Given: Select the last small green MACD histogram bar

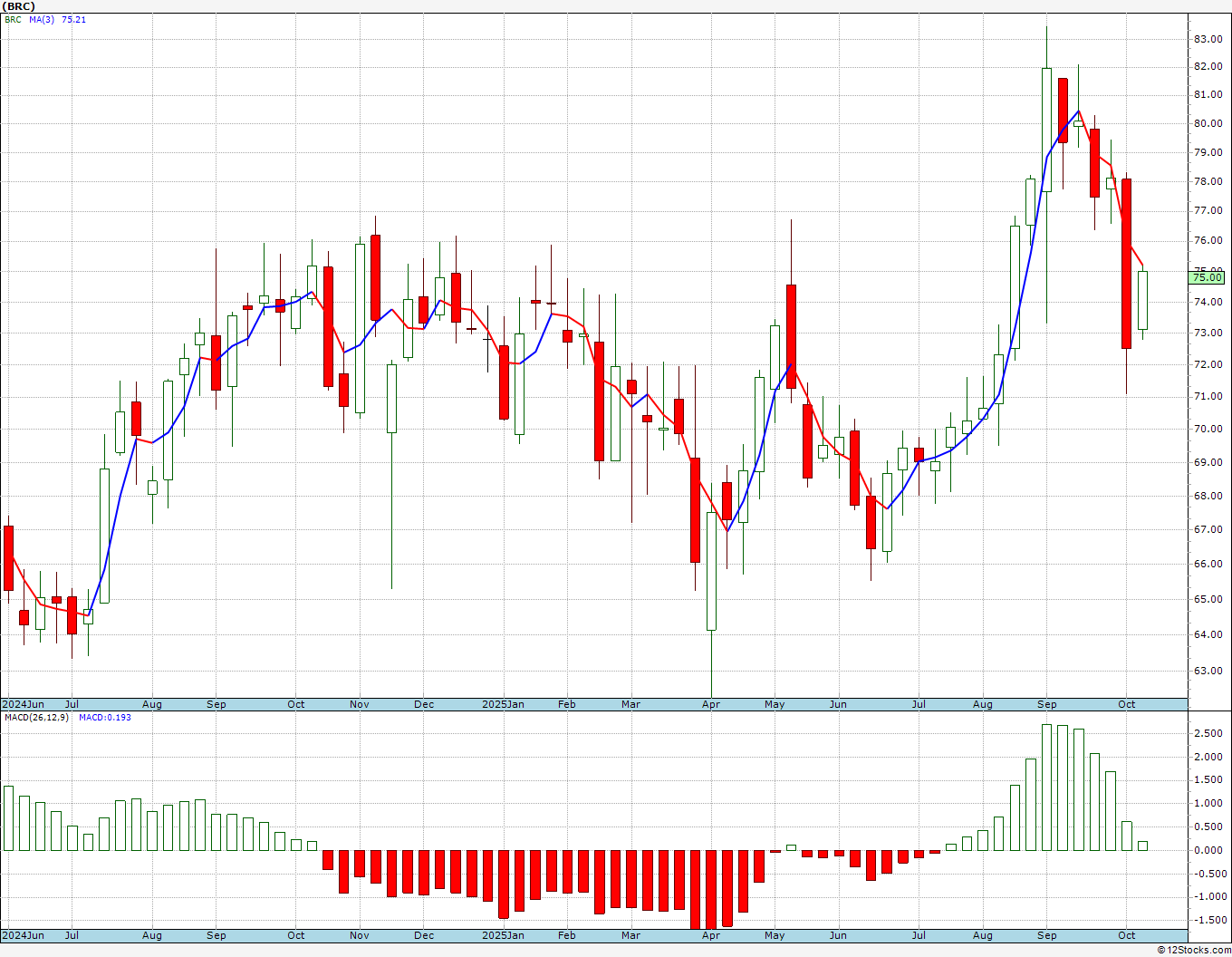Looking at the screenshot, I should [1143, 846].
